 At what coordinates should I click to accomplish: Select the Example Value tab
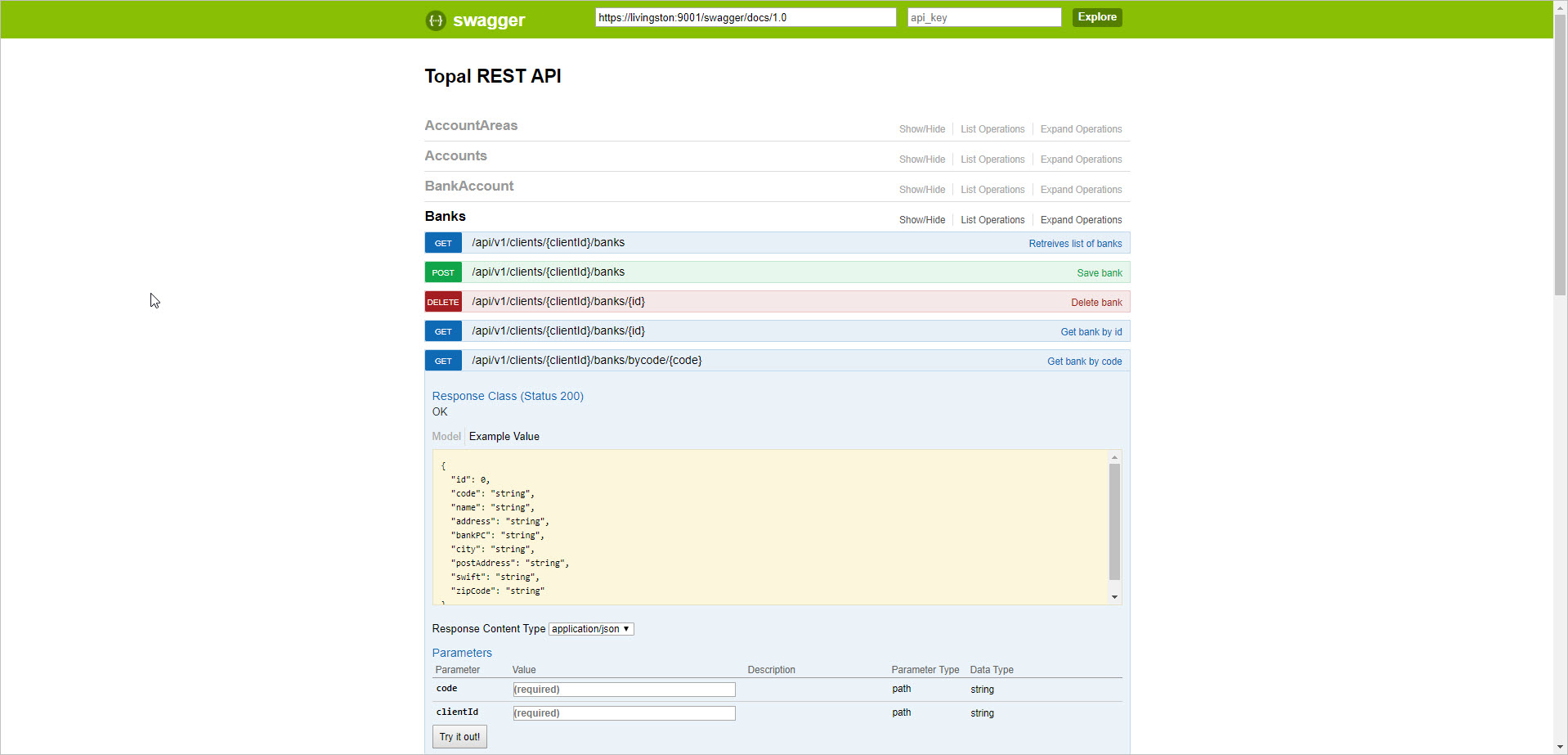(x=504, y=437)
